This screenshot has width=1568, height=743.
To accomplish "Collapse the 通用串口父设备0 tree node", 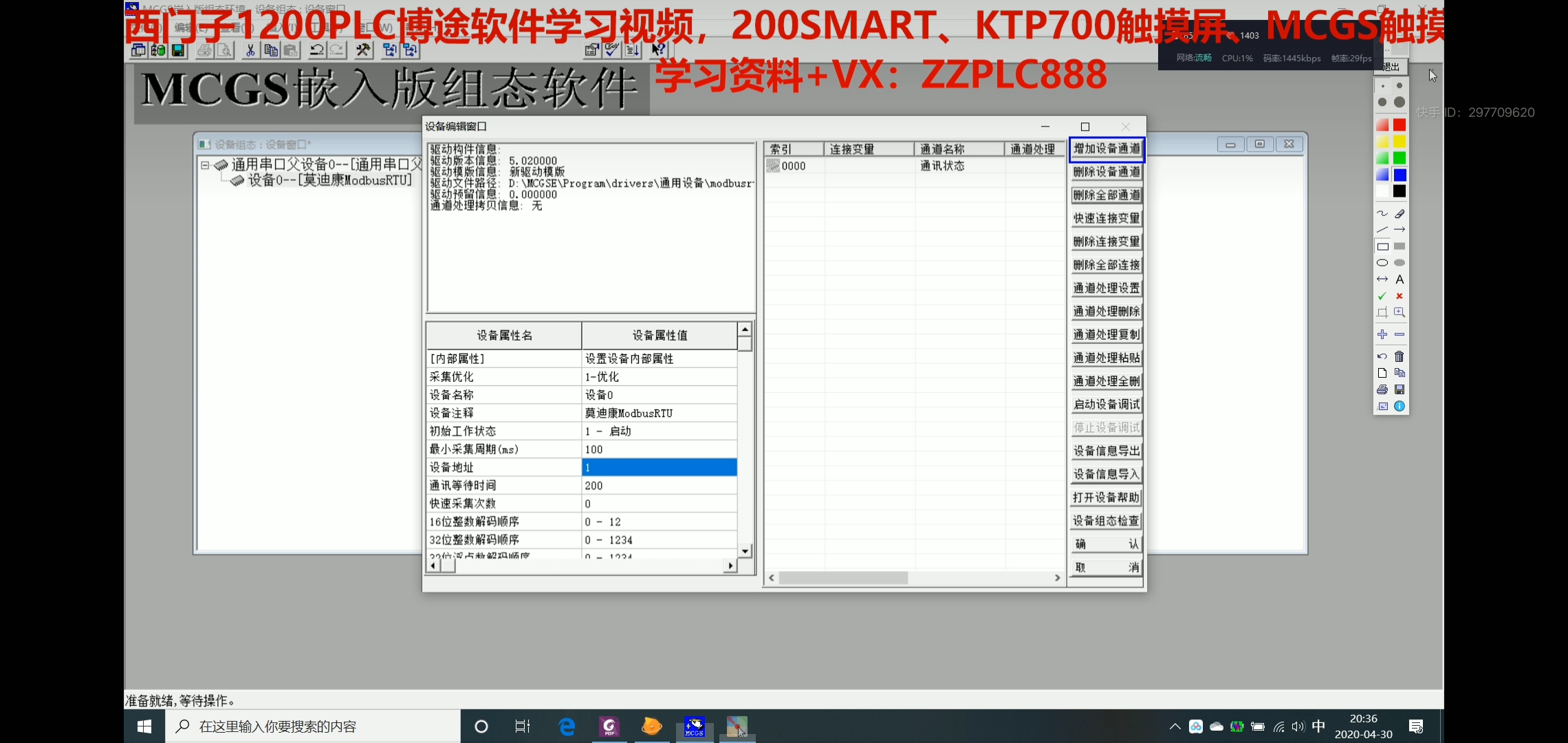I will [x=205, y=165].
